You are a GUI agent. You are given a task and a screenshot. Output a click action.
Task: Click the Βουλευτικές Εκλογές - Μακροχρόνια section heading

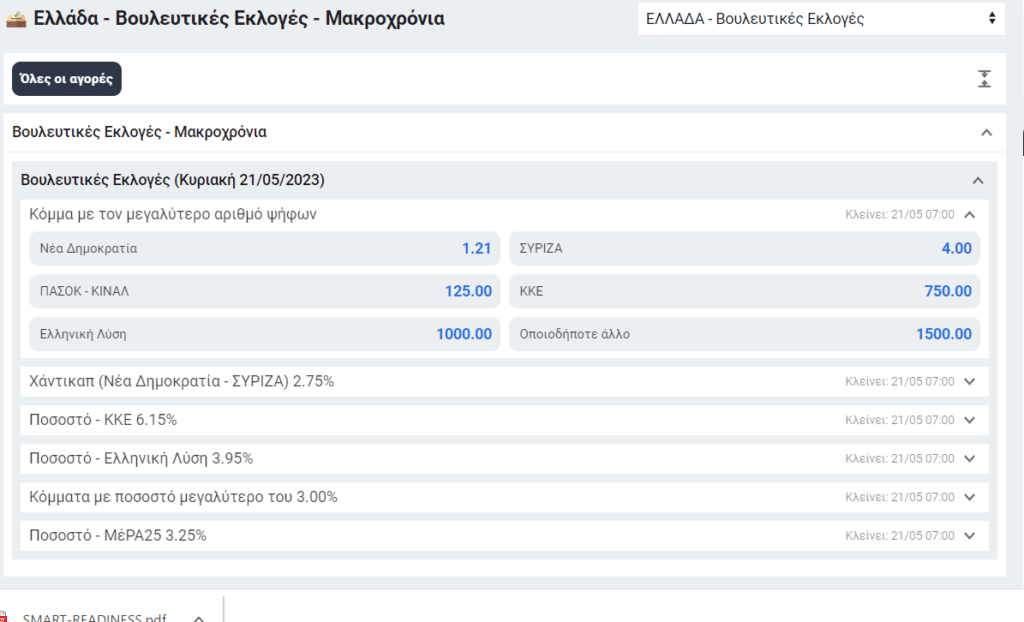coord(139,132)
